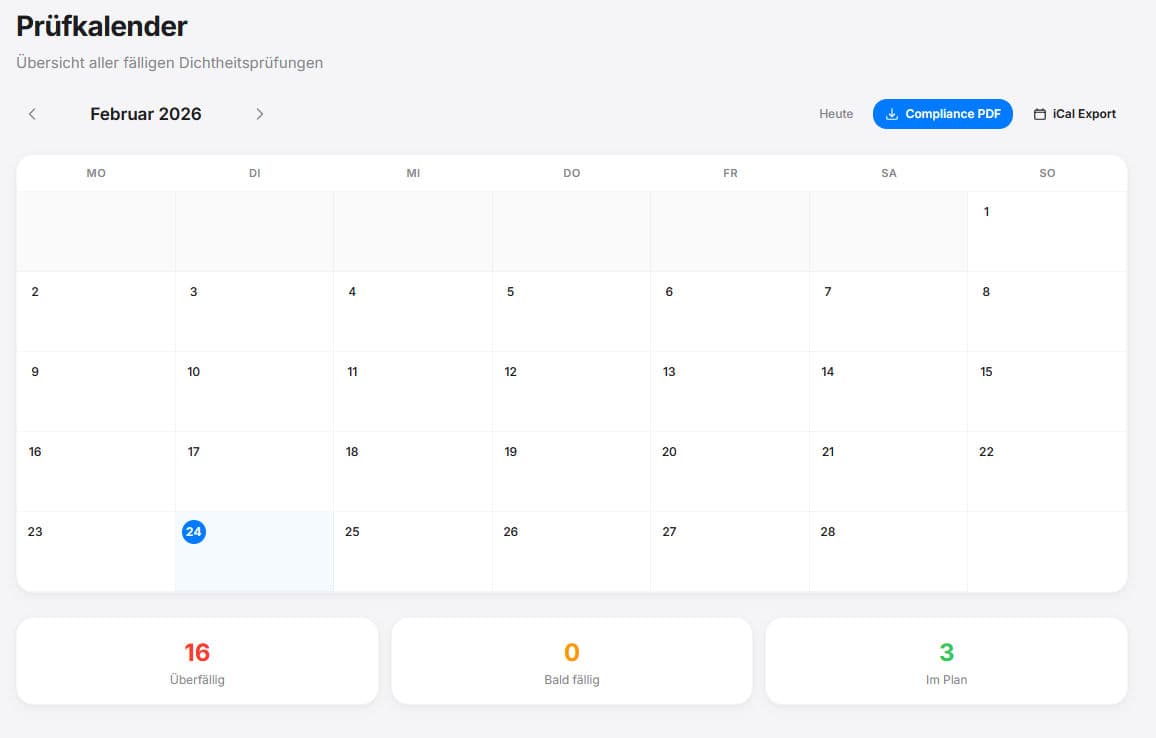This screenshot has height=738, width=1156.
Task: Select day 3 in the calendar
Action: point(254,312)
